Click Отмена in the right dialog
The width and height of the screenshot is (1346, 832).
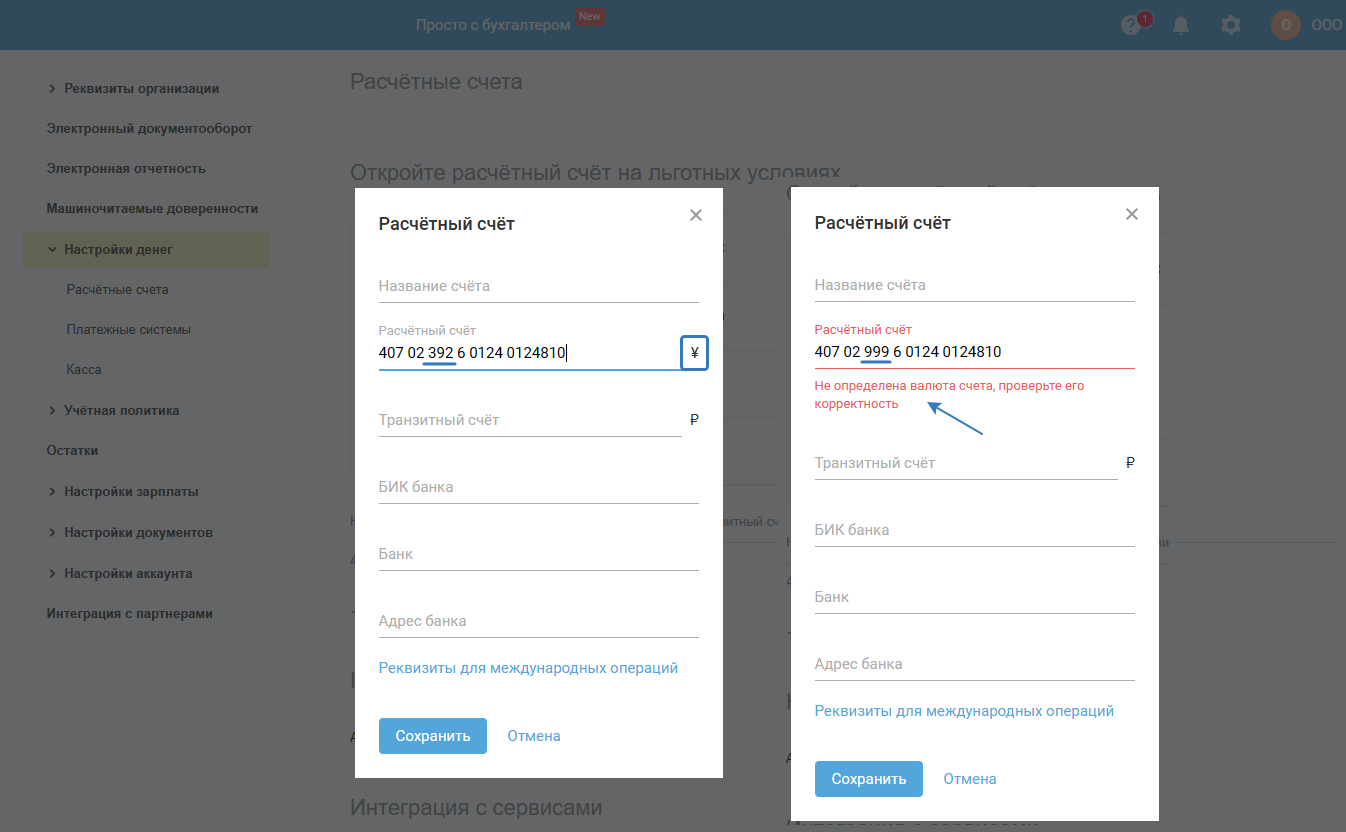970,779
